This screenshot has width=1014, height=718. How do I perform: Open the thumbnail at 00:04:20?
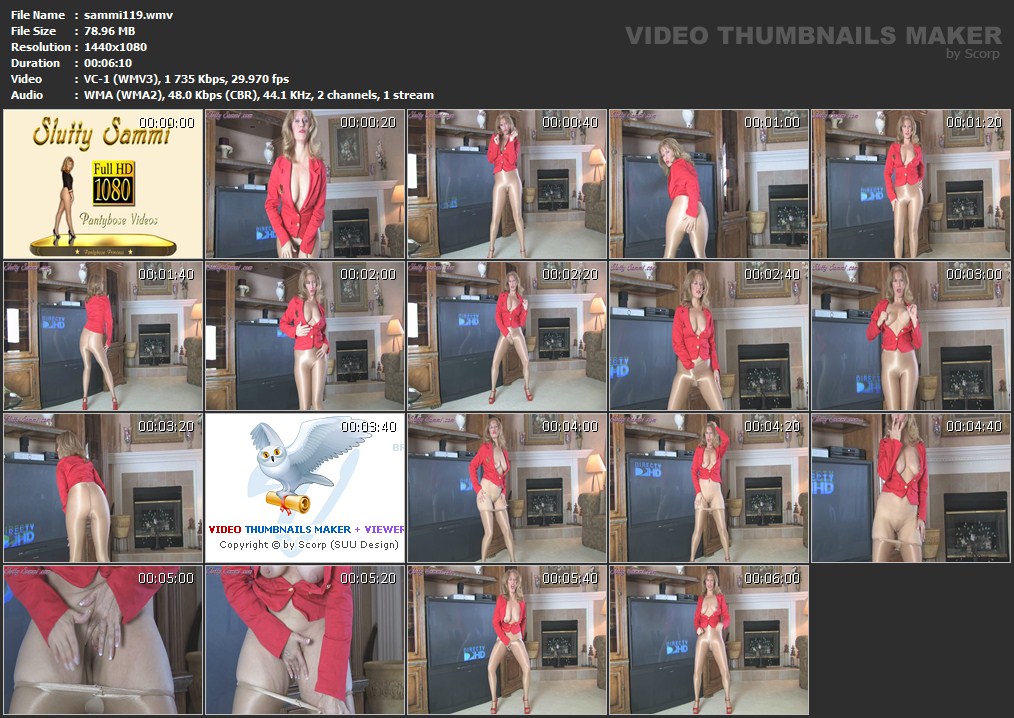[x=709, y=488]
